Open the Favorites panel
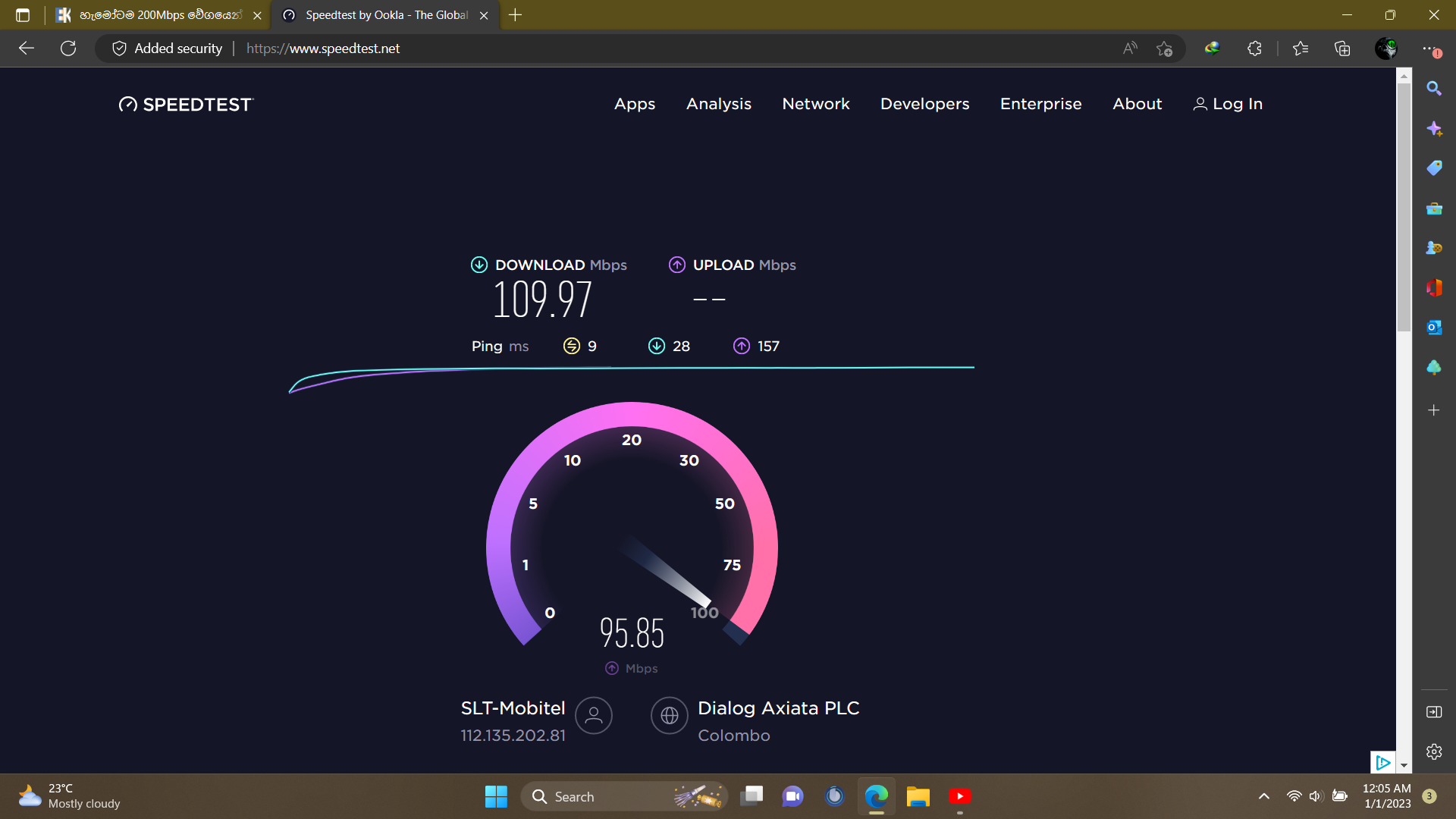 coord(1301,49)
